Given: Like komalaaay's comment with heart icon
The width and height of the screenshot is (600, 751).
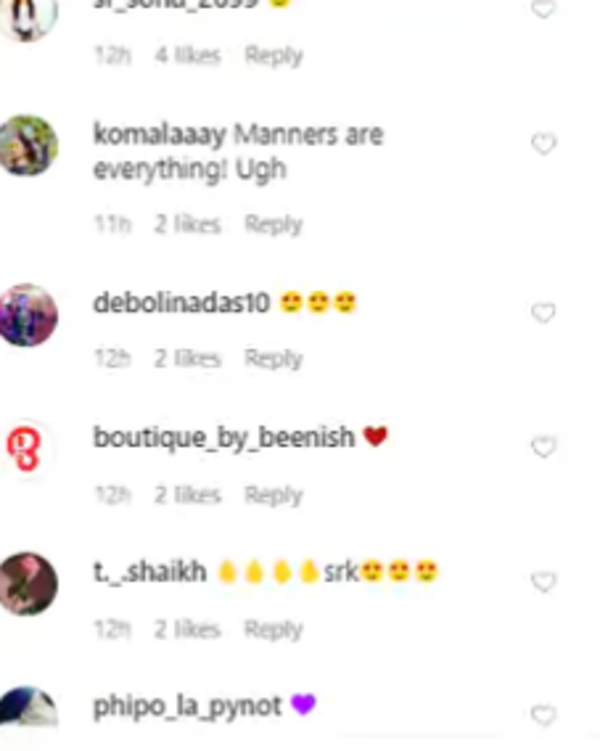Looking at the screenshot, I should point(543,144).
